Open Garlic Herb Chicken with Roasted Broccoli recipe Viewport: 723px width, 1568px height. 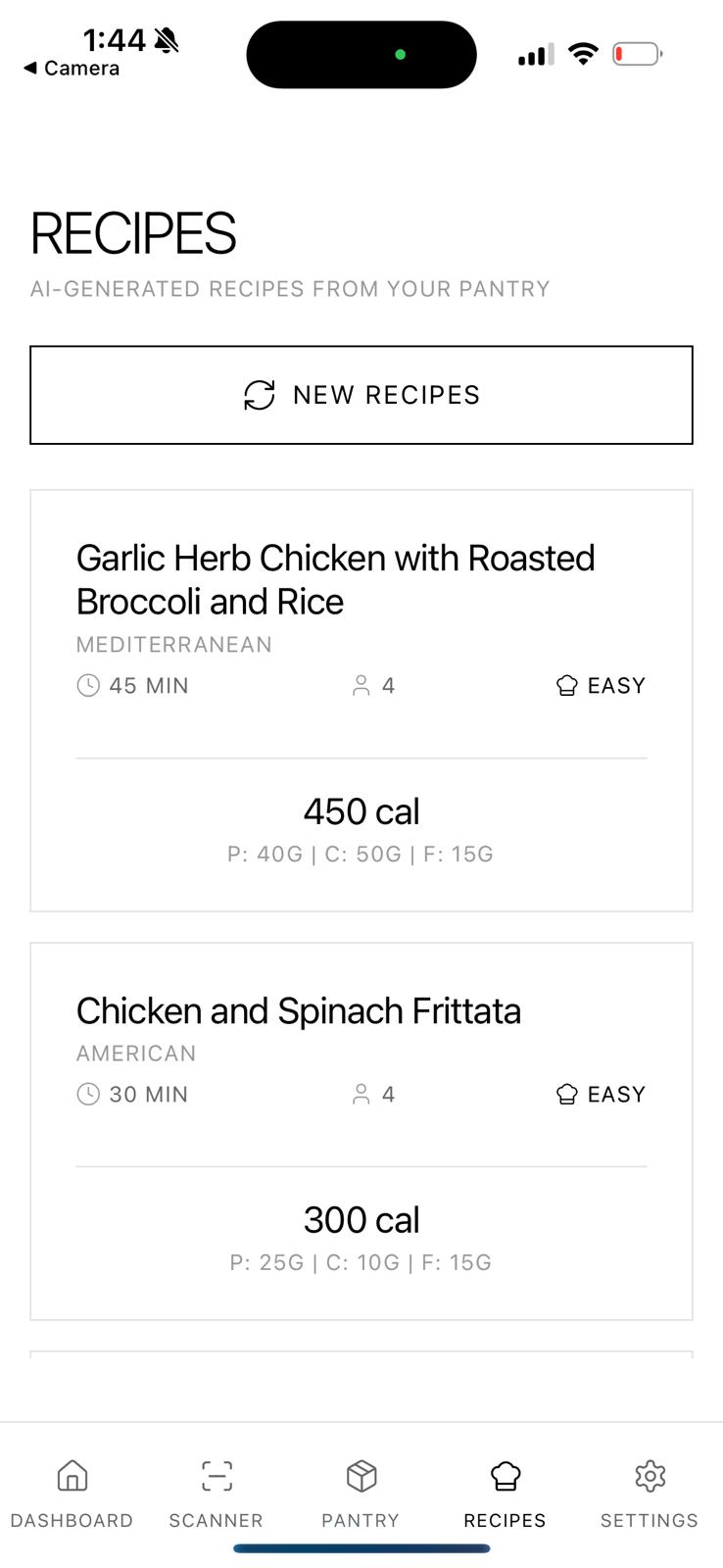(335, 579)
